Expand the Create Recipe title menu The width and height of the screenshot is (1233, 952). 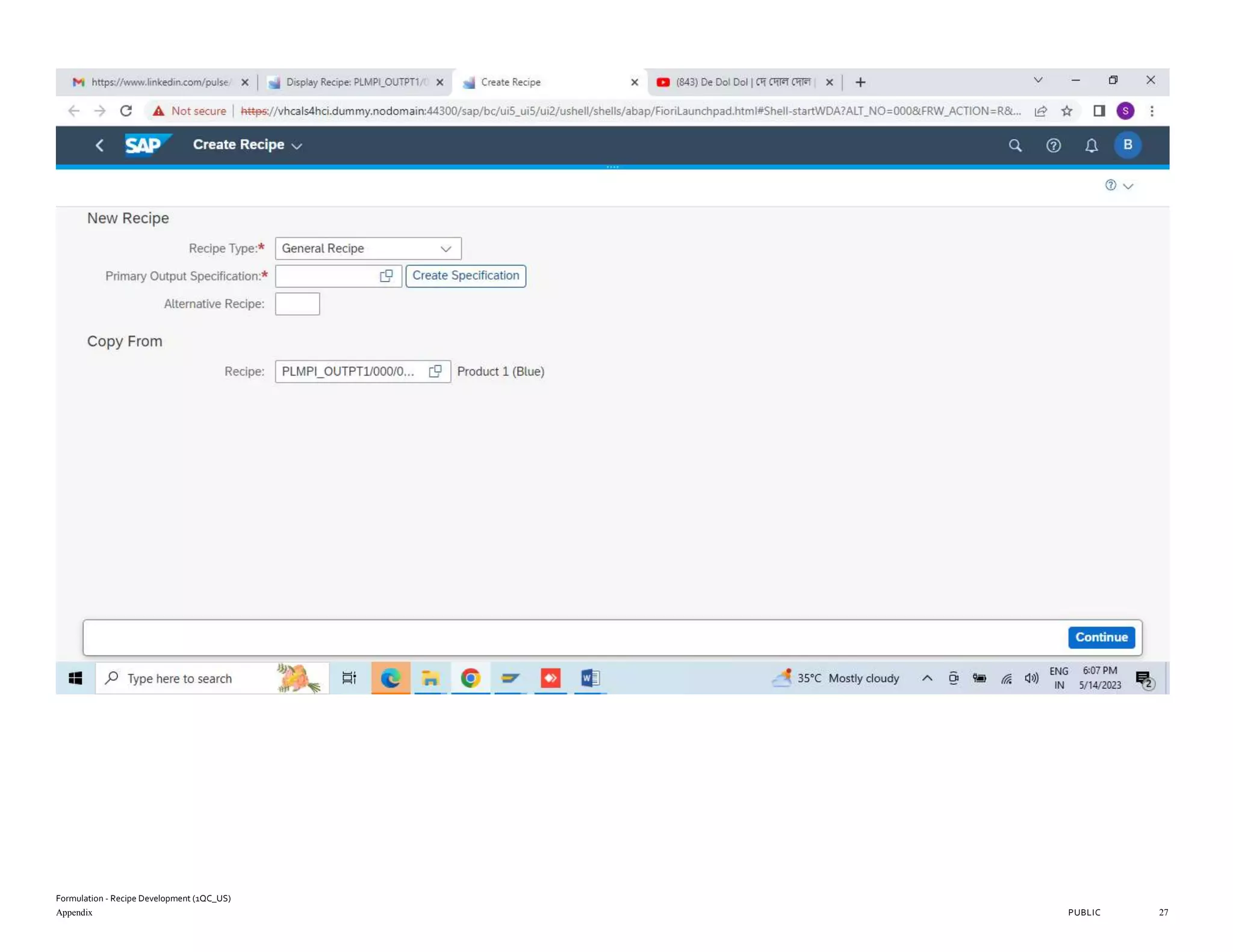pos(296,146)
